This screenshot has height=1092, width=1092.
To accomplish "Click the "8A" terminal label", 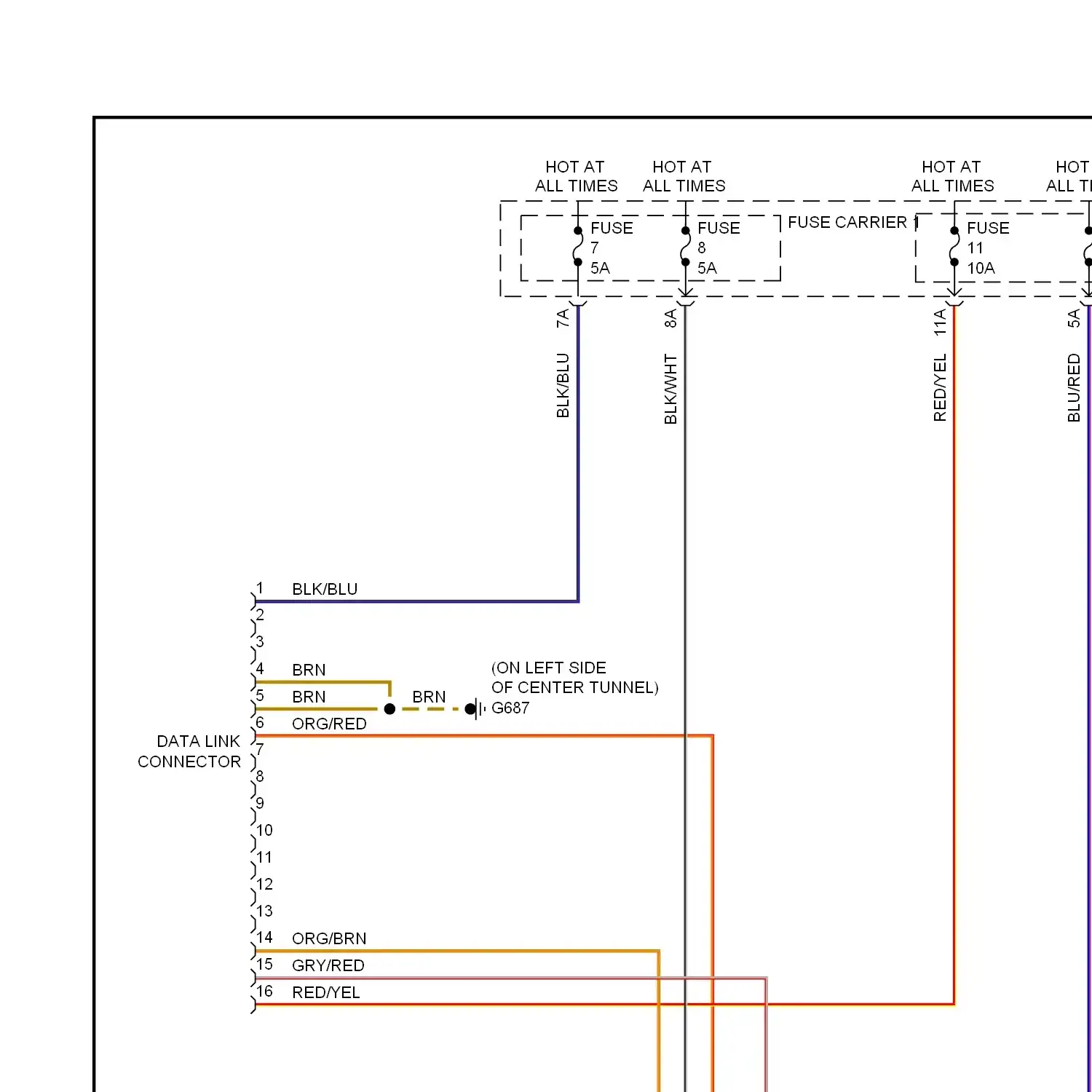I will coord(670,318).
